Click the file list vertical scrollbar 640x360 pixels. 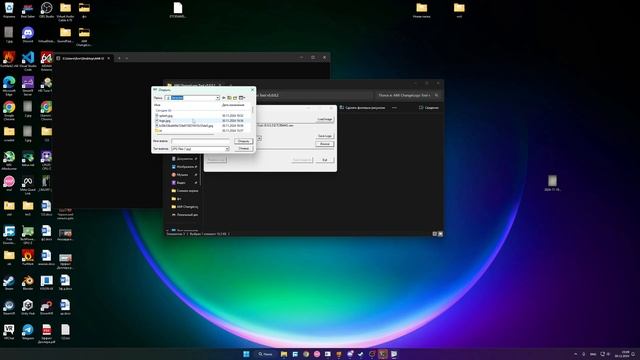tap(253, 109)
